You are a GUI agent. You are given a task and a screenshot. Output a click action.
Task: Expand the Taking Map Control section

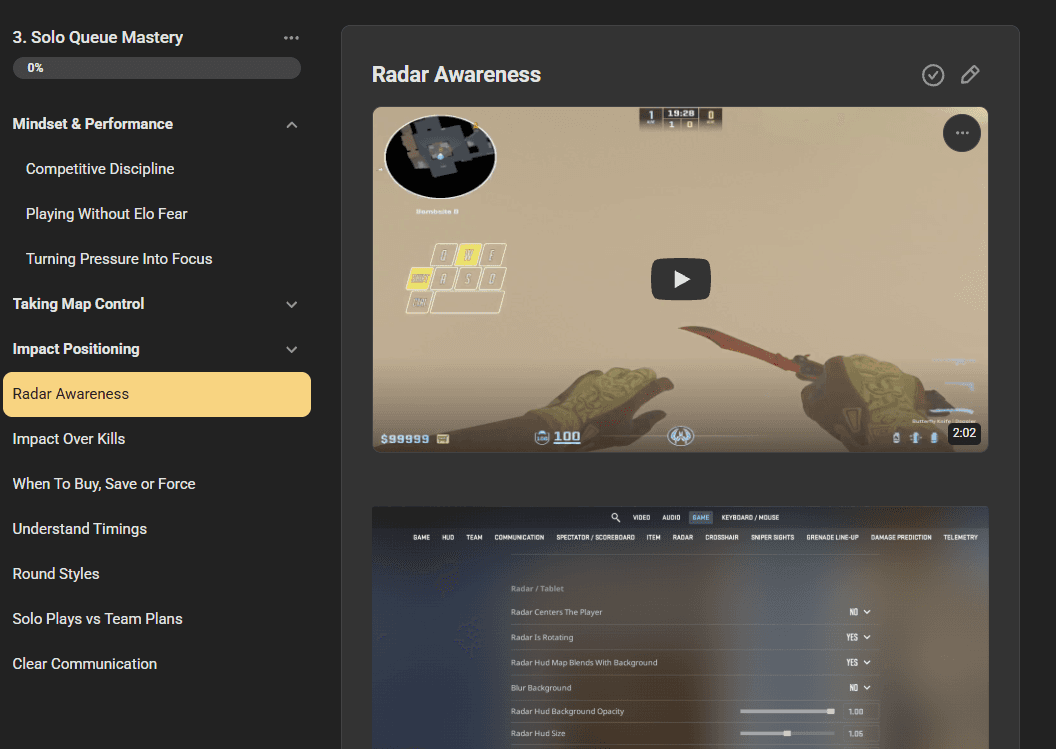coord(292,304)
